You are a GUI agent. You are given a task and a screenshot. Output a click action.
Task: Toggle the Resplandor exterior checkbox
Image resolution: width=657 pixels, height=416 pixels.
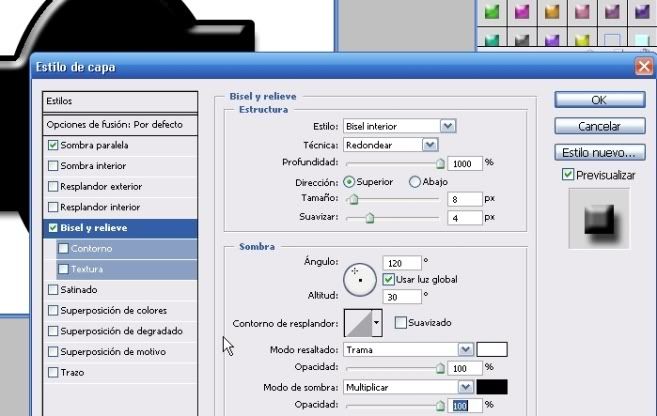pos(53,186)
